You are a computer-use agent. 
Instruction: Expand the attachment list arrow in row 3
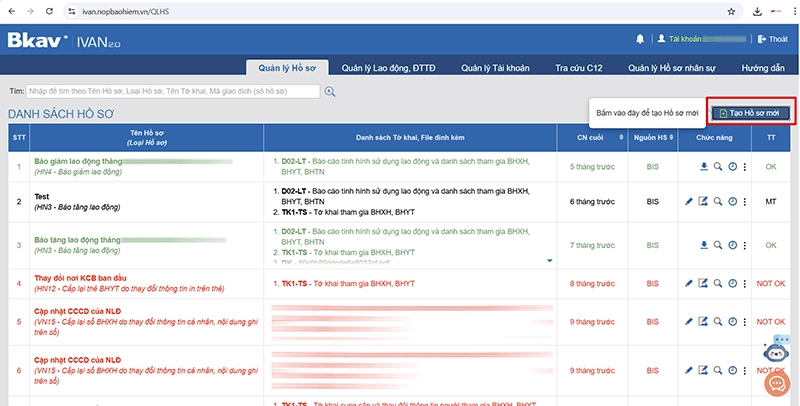(x=548, y=261)
